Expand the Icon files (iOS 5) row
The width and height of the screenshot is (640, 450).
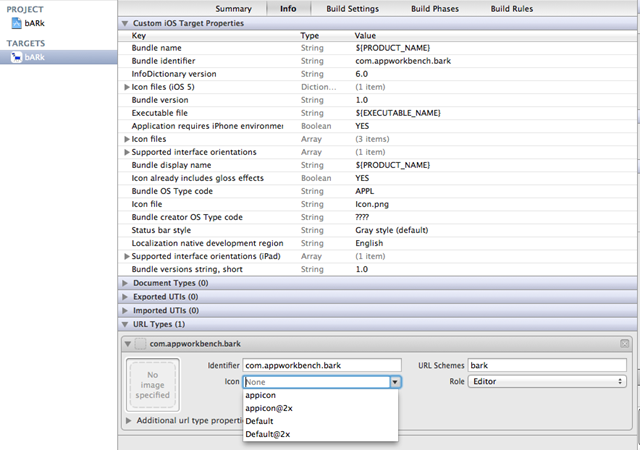click(126, 87)
